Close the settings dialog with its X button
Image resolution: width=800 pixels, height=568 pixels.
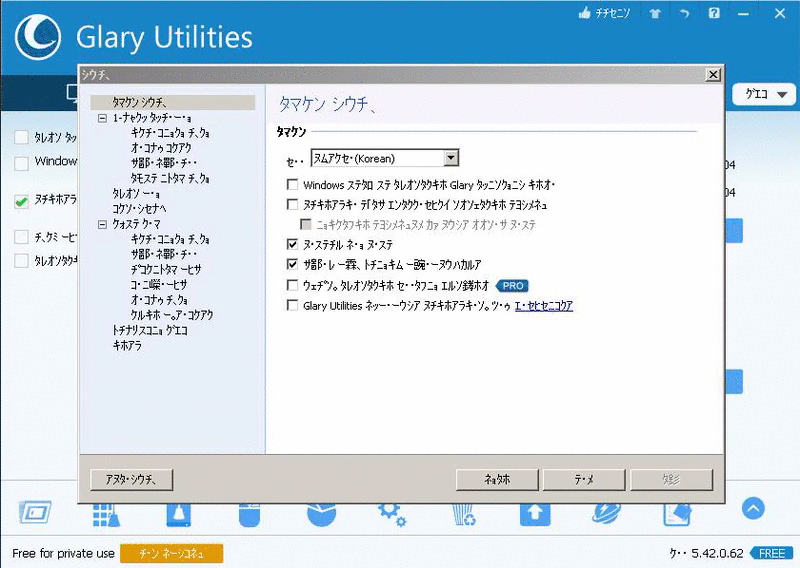coord(713,75)
